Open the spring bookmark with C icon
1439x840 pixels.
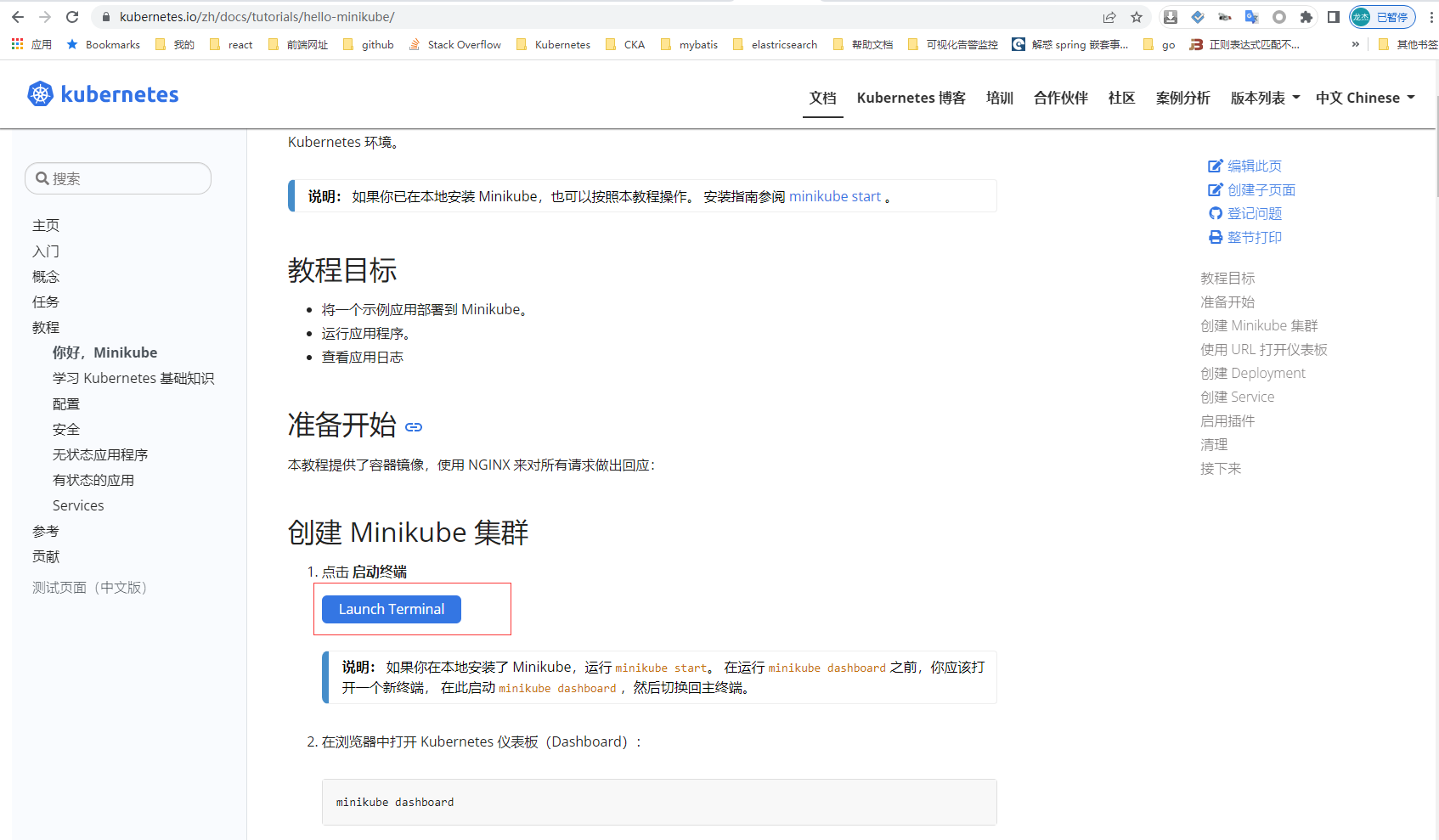(1070, 44)
